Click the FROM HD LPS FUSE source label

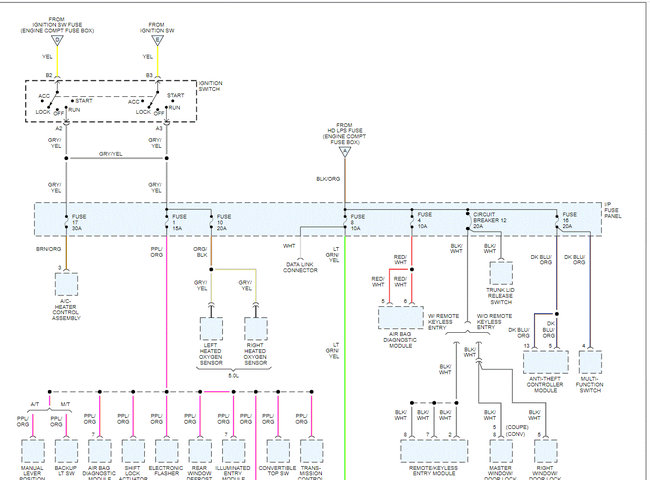click(344, 133)
